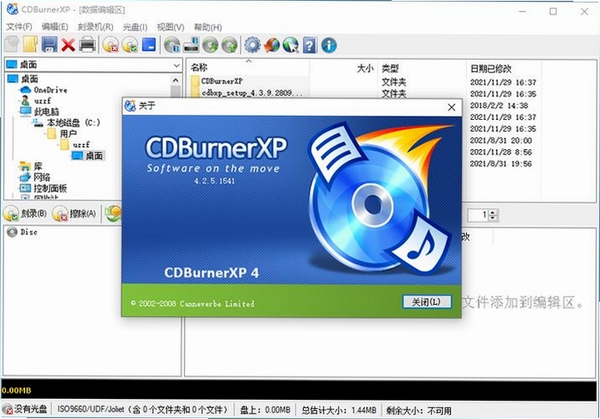Close the 关于 dialog with the X
600x419 pixels.
click(452, 107)
